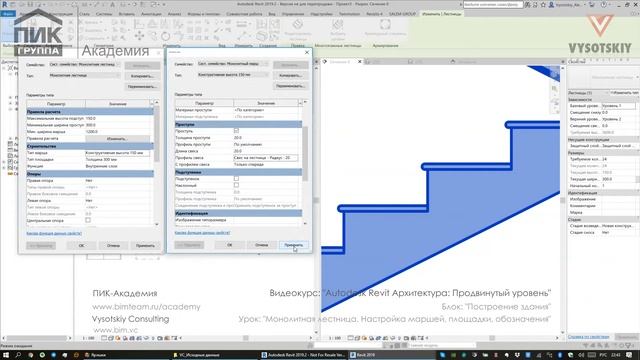Click vertical scrollbar of front dialog parameter list
640x360 pixels.
pos(305,153)
